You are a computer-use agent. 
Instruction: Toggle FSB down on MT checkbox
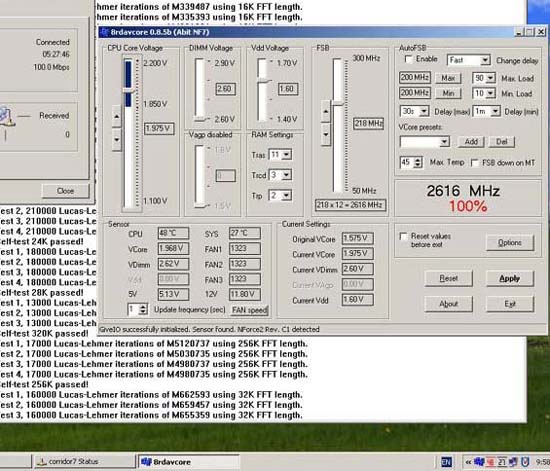point(475,163)
